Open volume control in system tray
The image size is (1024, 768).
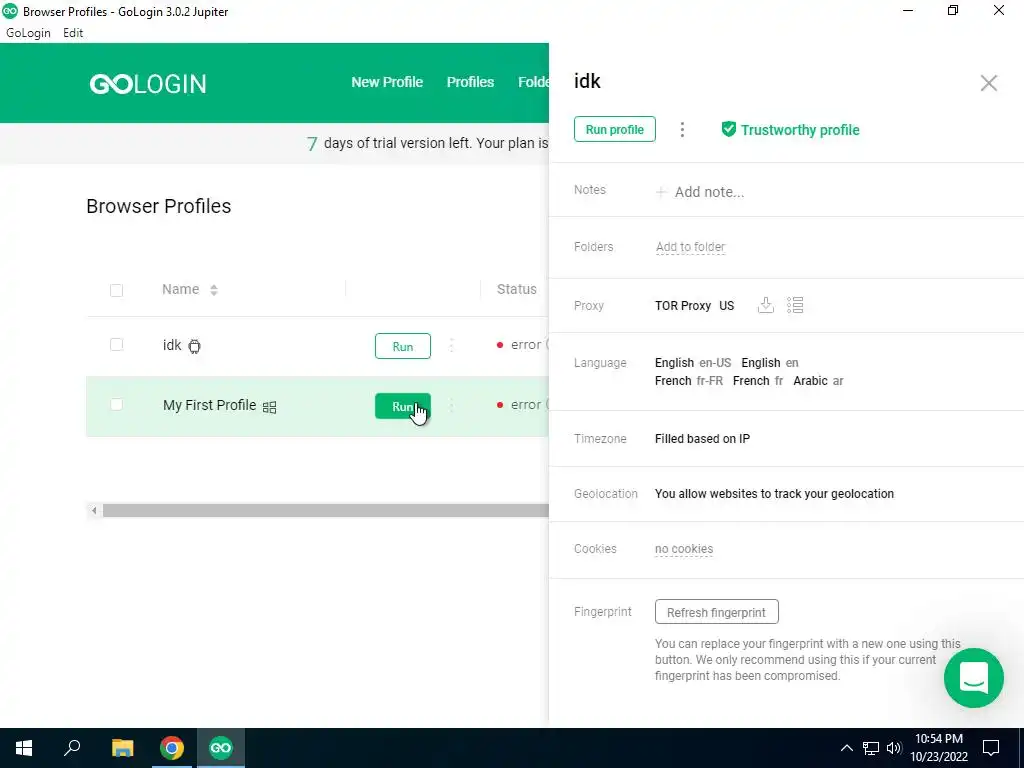tap(894, 748)
